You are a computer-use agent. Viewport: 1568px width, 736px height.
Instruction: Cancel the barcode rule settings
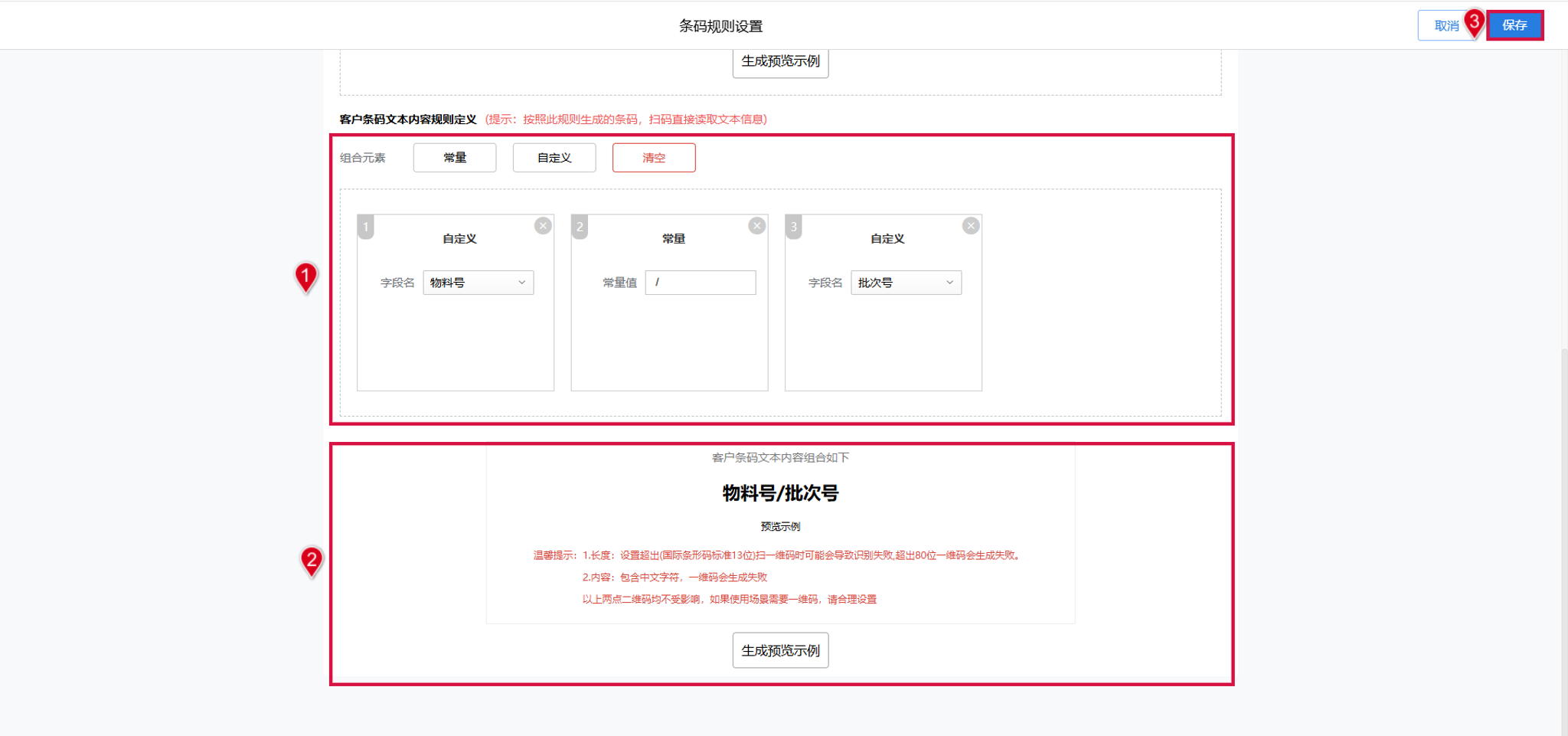1446,25
